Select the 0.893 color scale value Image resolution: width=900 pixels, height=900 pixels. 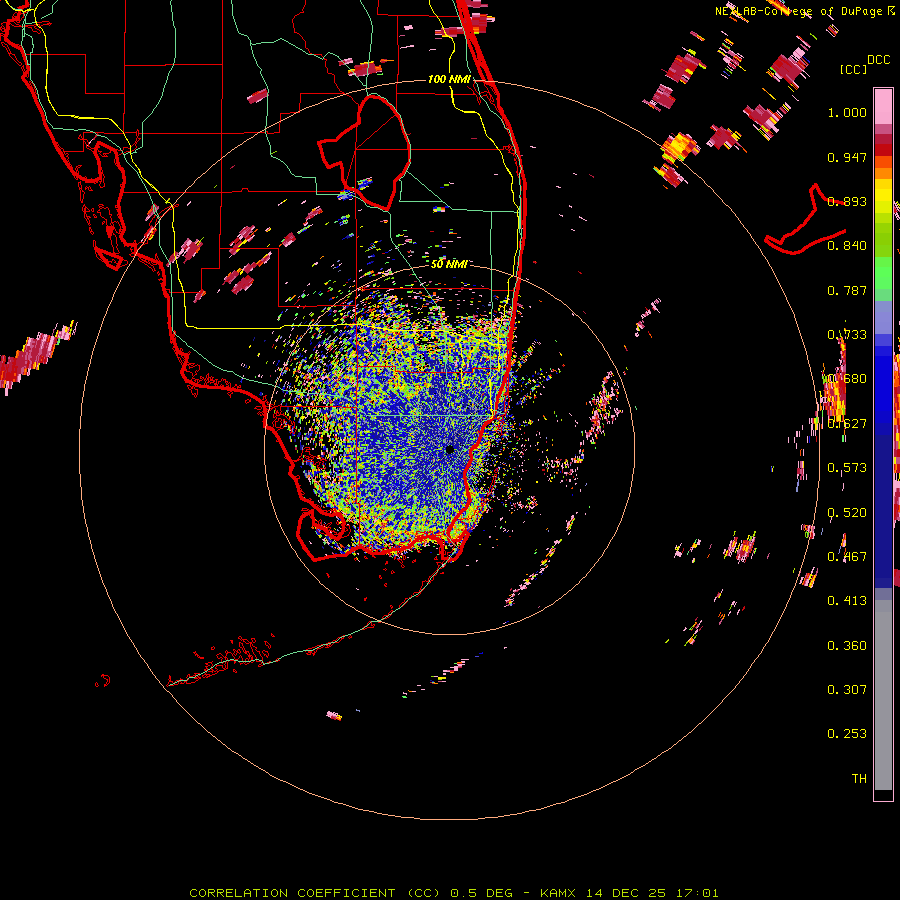[847, 201]
